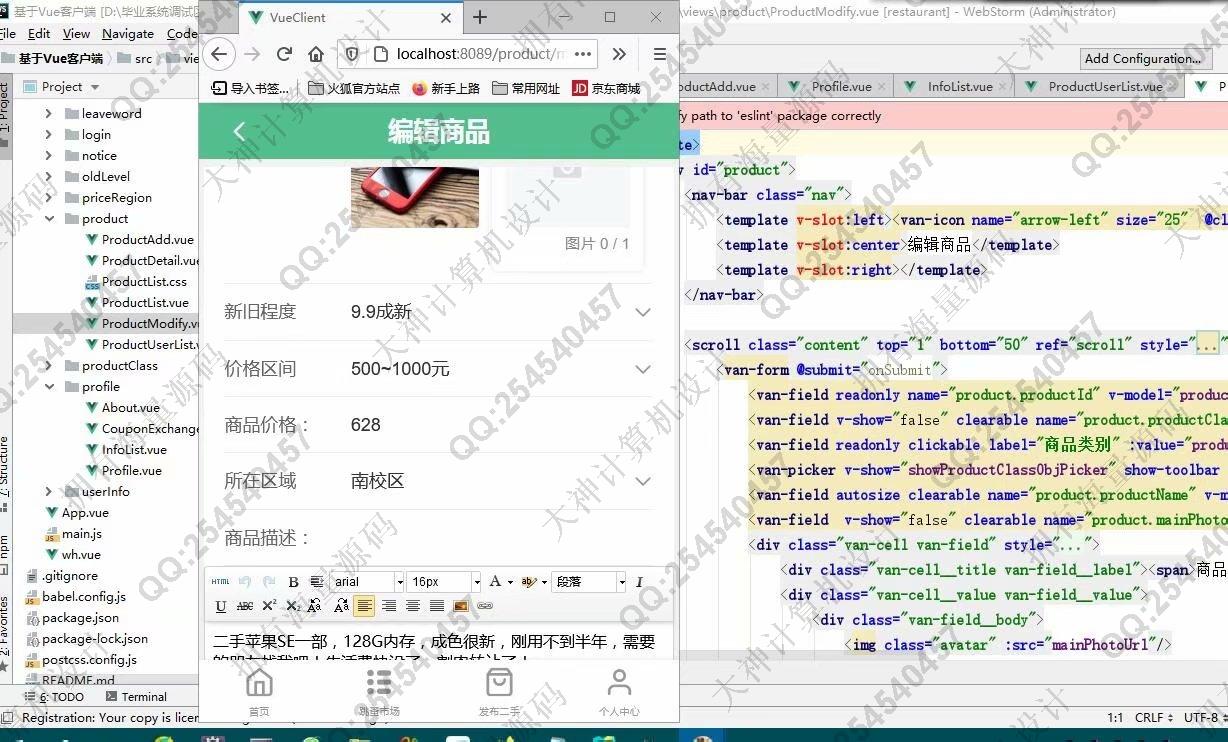Open the 发布二手 tab in the bottom navigation
The image size is (1228, 742).
[499, 693]
